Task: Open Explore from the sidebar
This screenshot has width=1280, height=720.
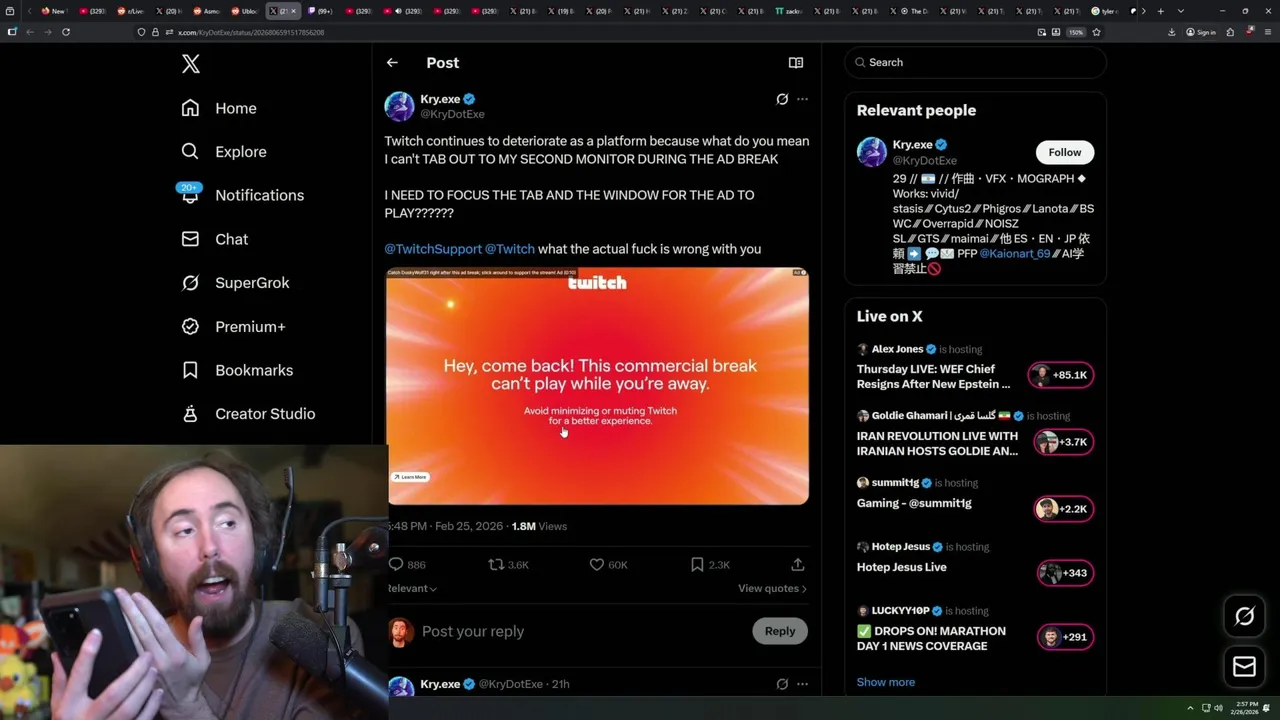Action: (224, 152)
